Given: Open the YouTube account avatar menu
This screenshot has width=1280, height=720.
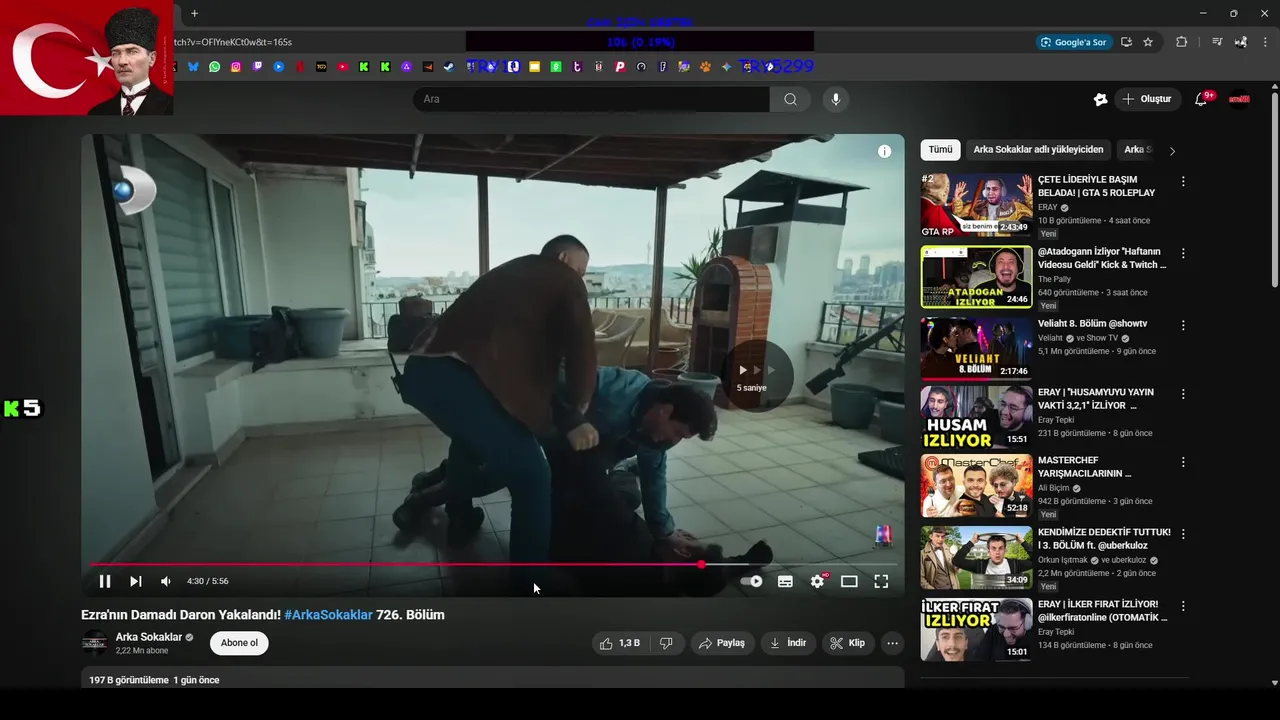Looking at the screenshot, I should pos(1239,99).
